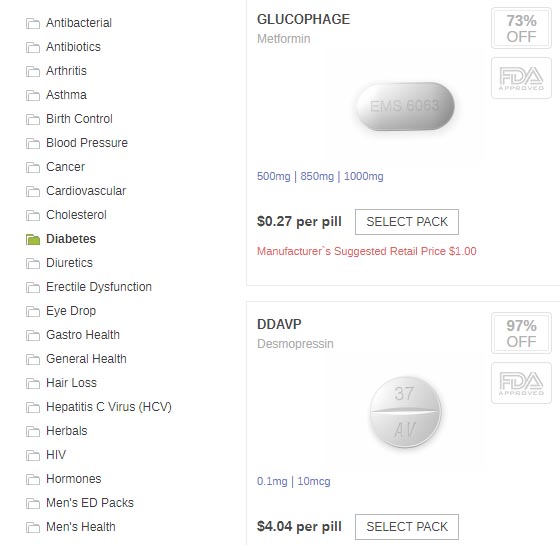Viewport: 560px width, 545px height.
Task: Select pack for DDAVP
Action: tap(407, 527)
